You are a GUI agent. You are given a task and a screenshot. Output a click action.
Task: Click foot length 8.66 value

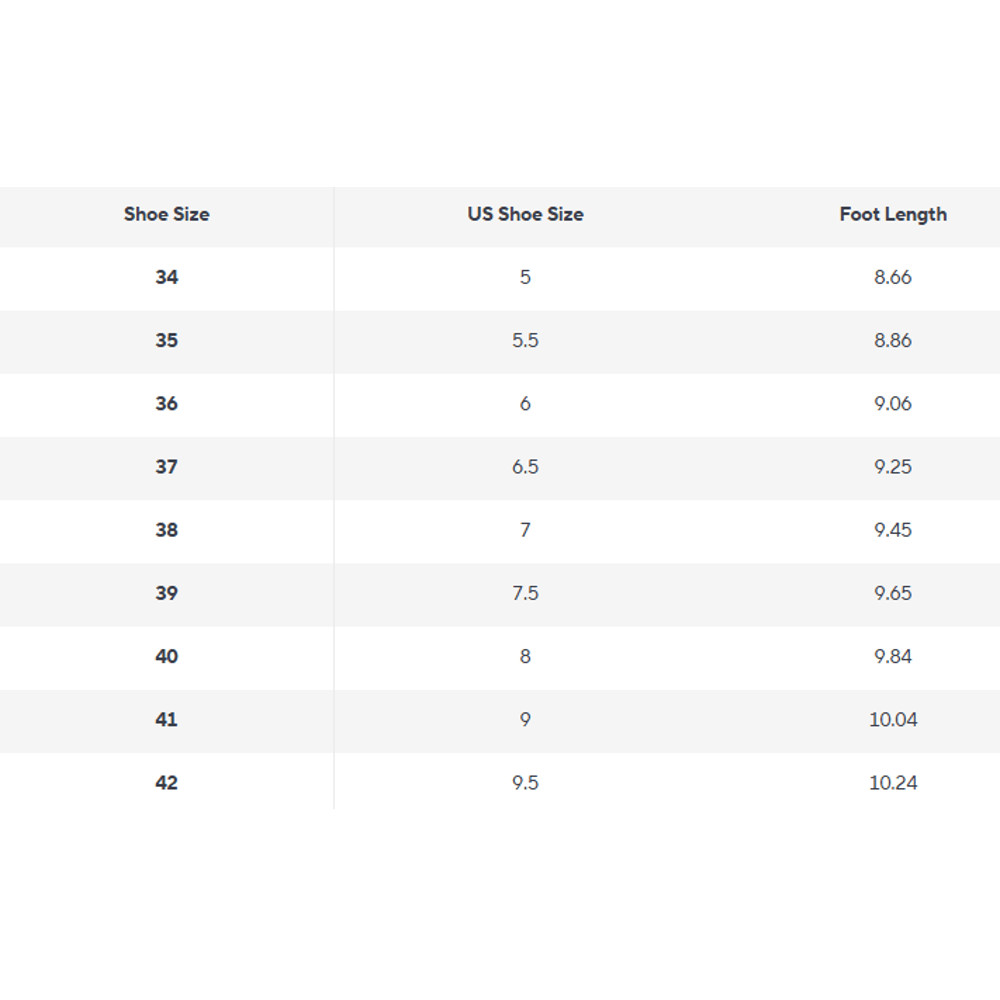tap(893, 277)
